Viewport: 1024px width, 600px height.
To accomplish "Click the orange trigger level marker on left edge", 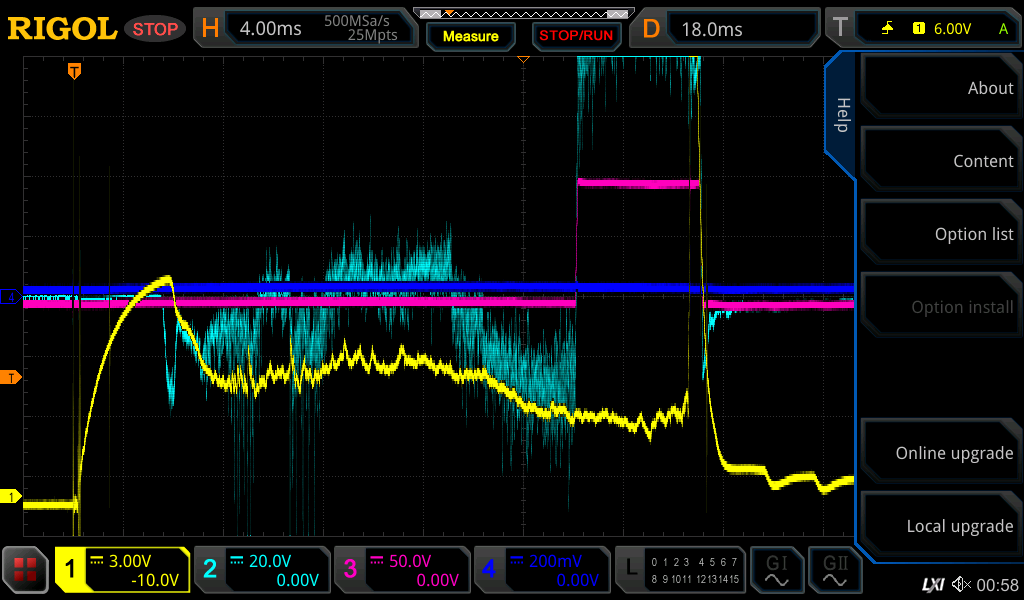I will (12, 377).
